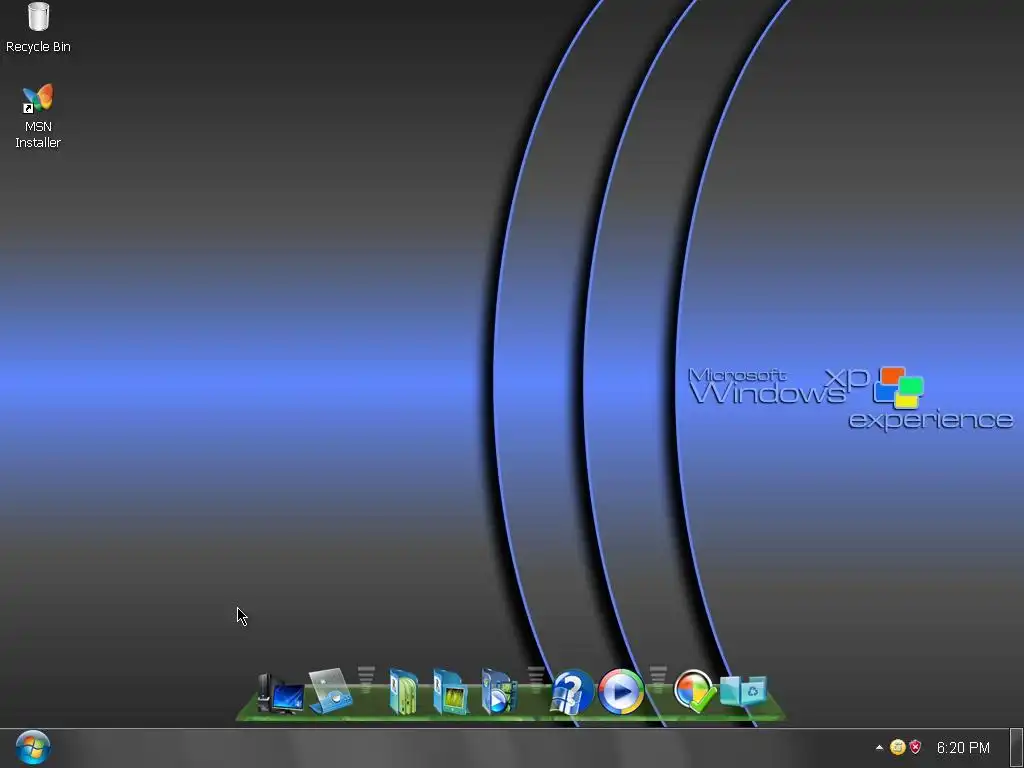The height and width of the screenshot is (768, 1024).
Task: Open My Computer from the dock
Action: pos(281,693)
